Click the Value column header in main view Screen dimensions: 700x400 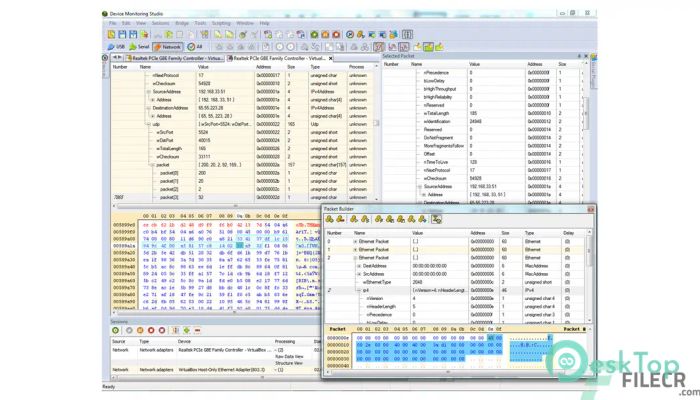point(225,67)
